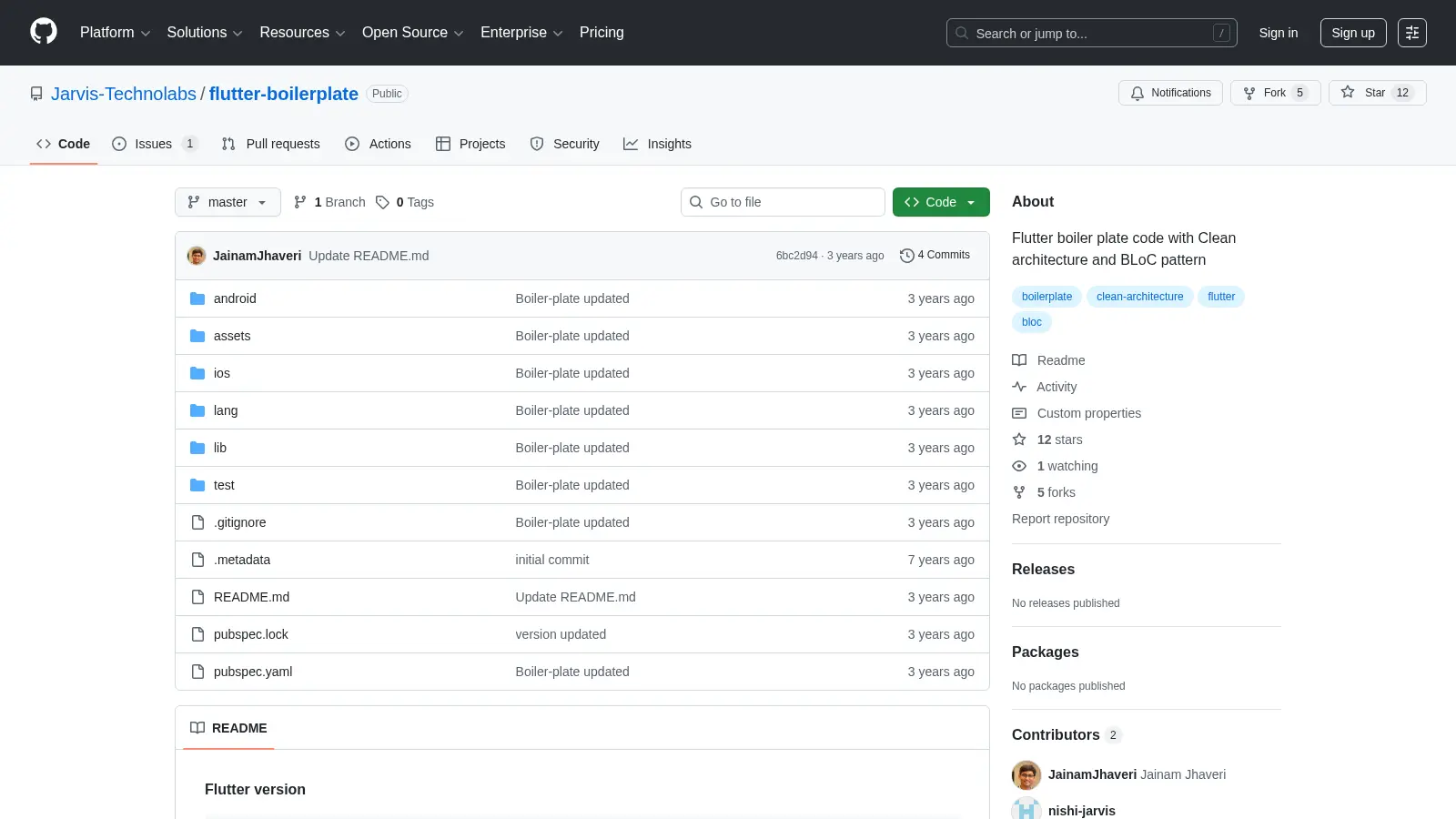Expand the Open Source menu
The width and height of the screenshot is (1456, 819).
click(x=413, y=33)
